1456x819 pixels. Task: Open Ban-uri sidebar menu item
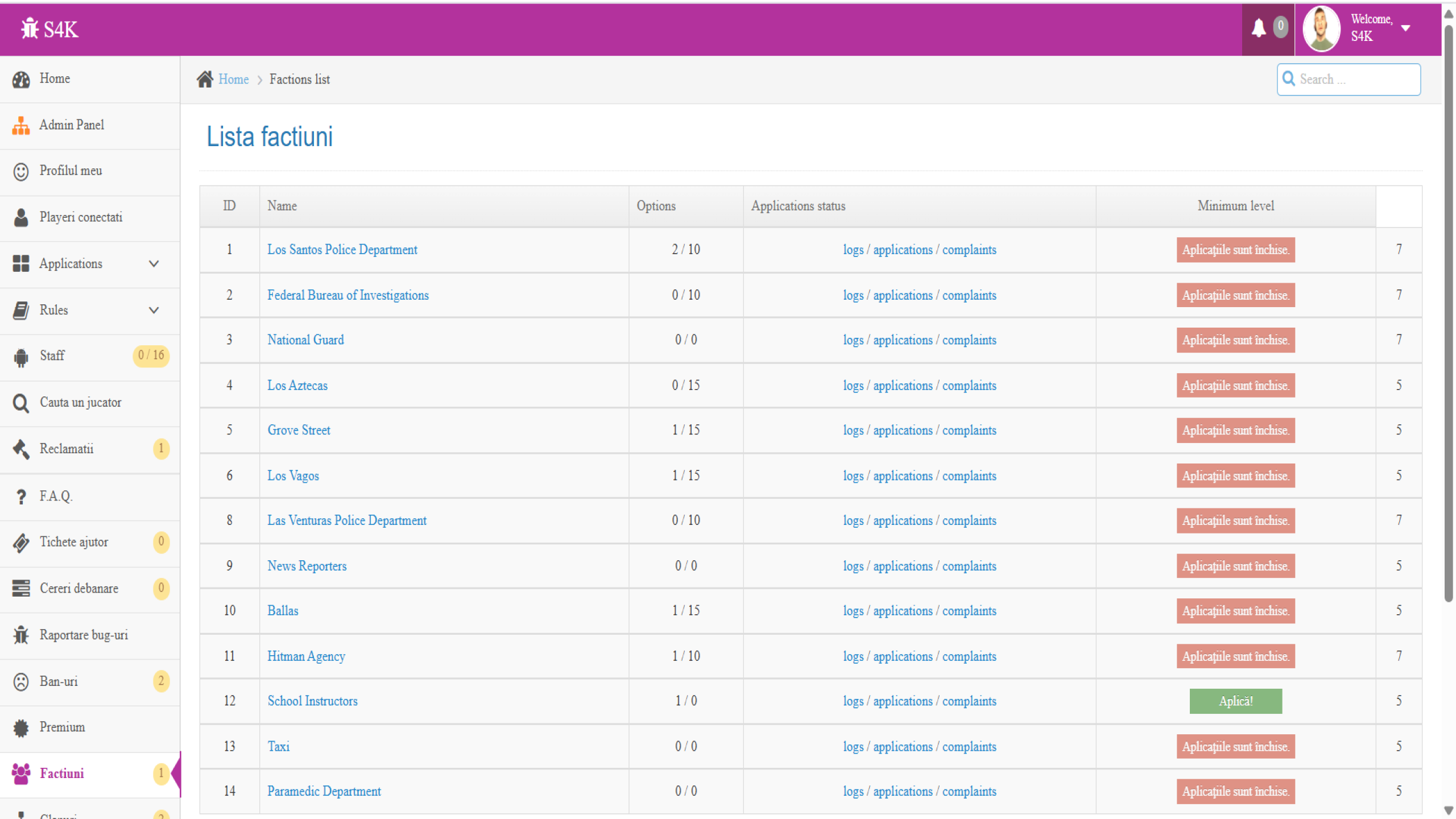[59, 681]
